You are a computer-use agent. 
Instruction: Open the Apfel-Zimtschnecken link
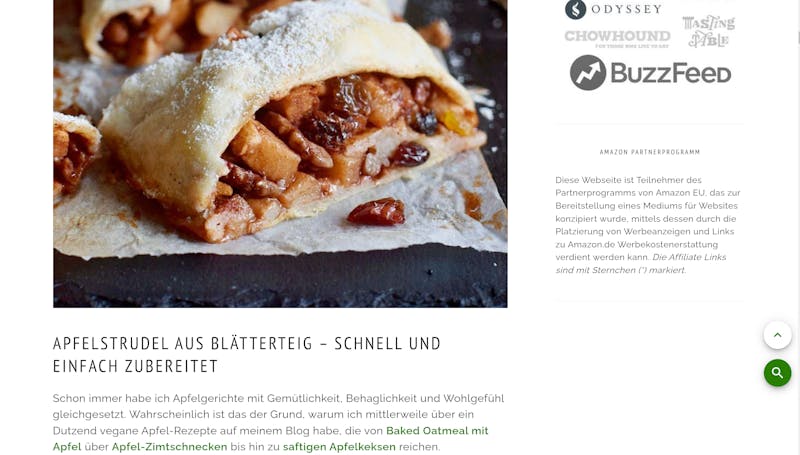(169, 447)
